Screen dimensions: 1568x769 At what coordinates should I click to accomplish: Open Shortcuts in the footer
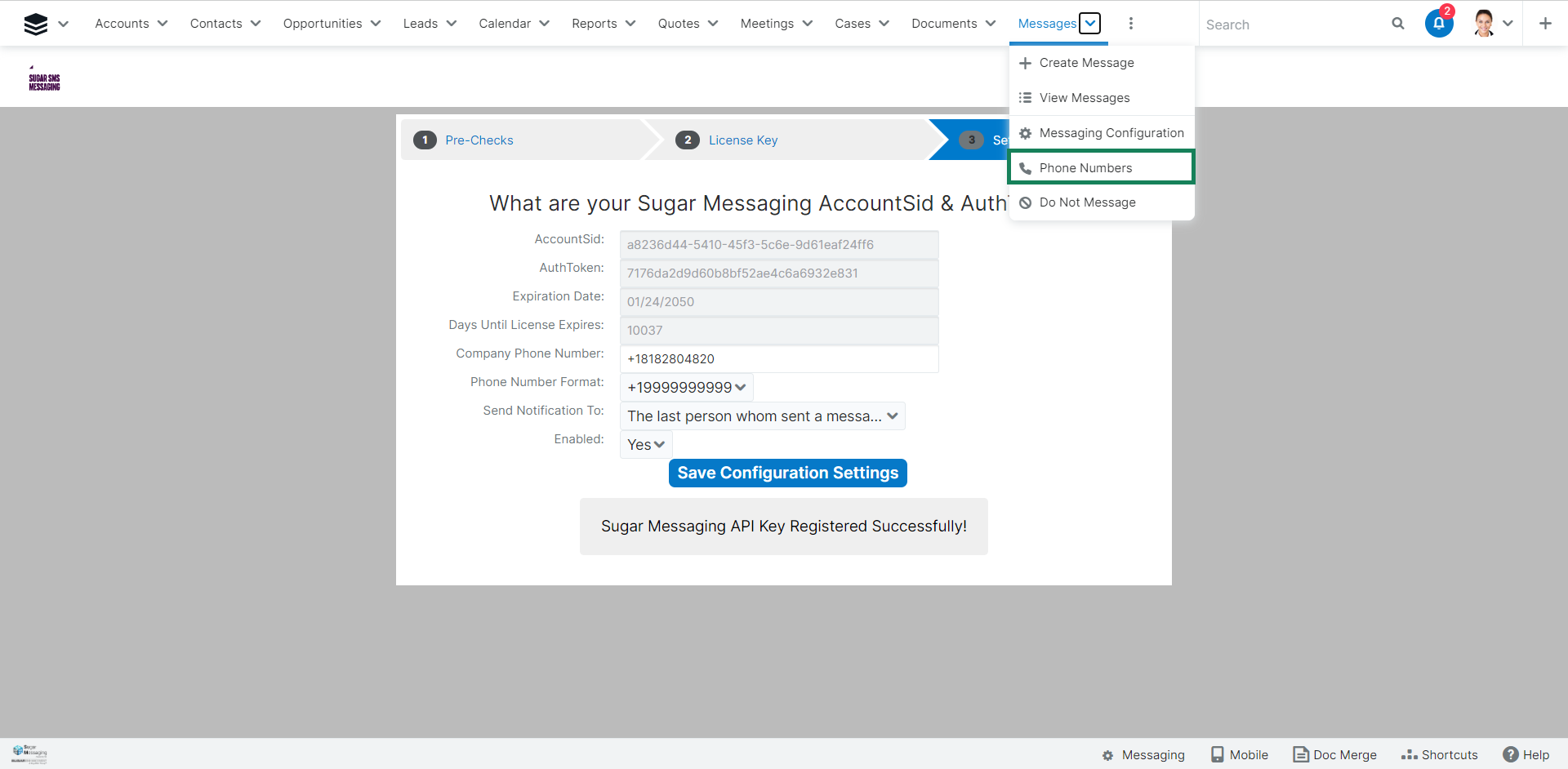1439,754
